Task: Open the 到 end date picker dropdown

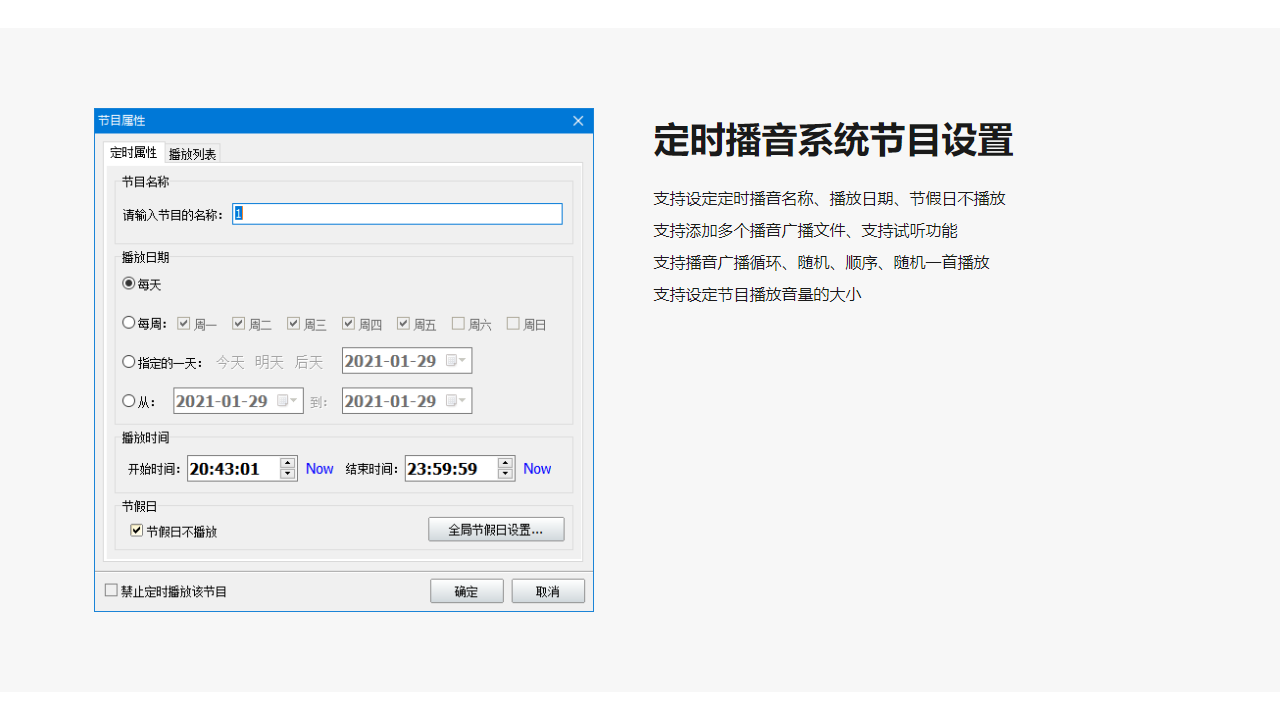Action: point(457,401)
